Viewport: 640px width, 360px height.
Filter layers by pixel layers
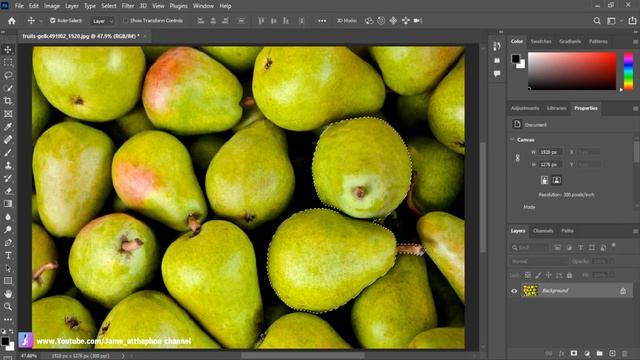pos(558,247)
